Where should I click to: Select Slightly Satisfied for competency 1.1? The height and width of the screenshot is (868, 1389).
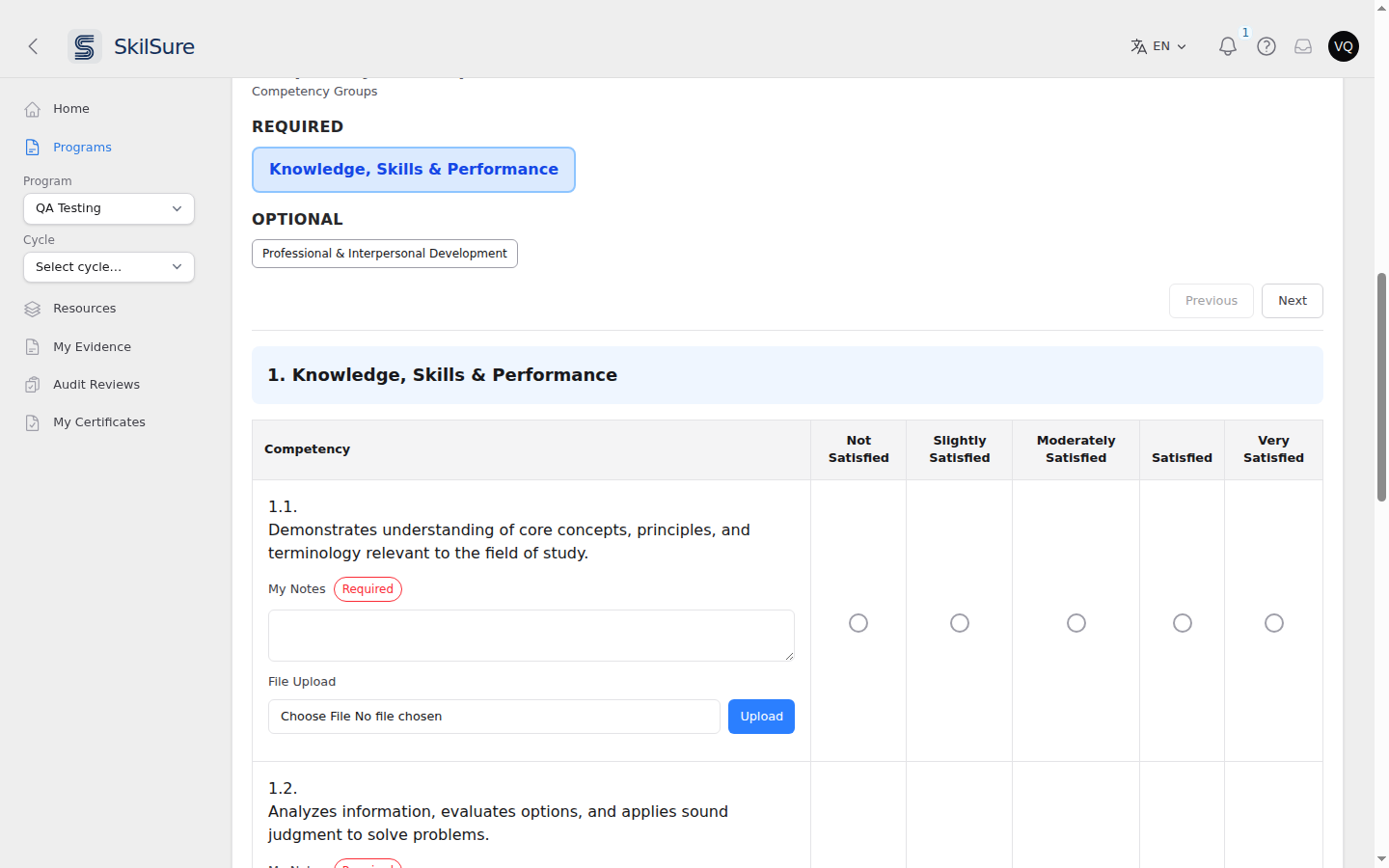[x=960, y=623]
